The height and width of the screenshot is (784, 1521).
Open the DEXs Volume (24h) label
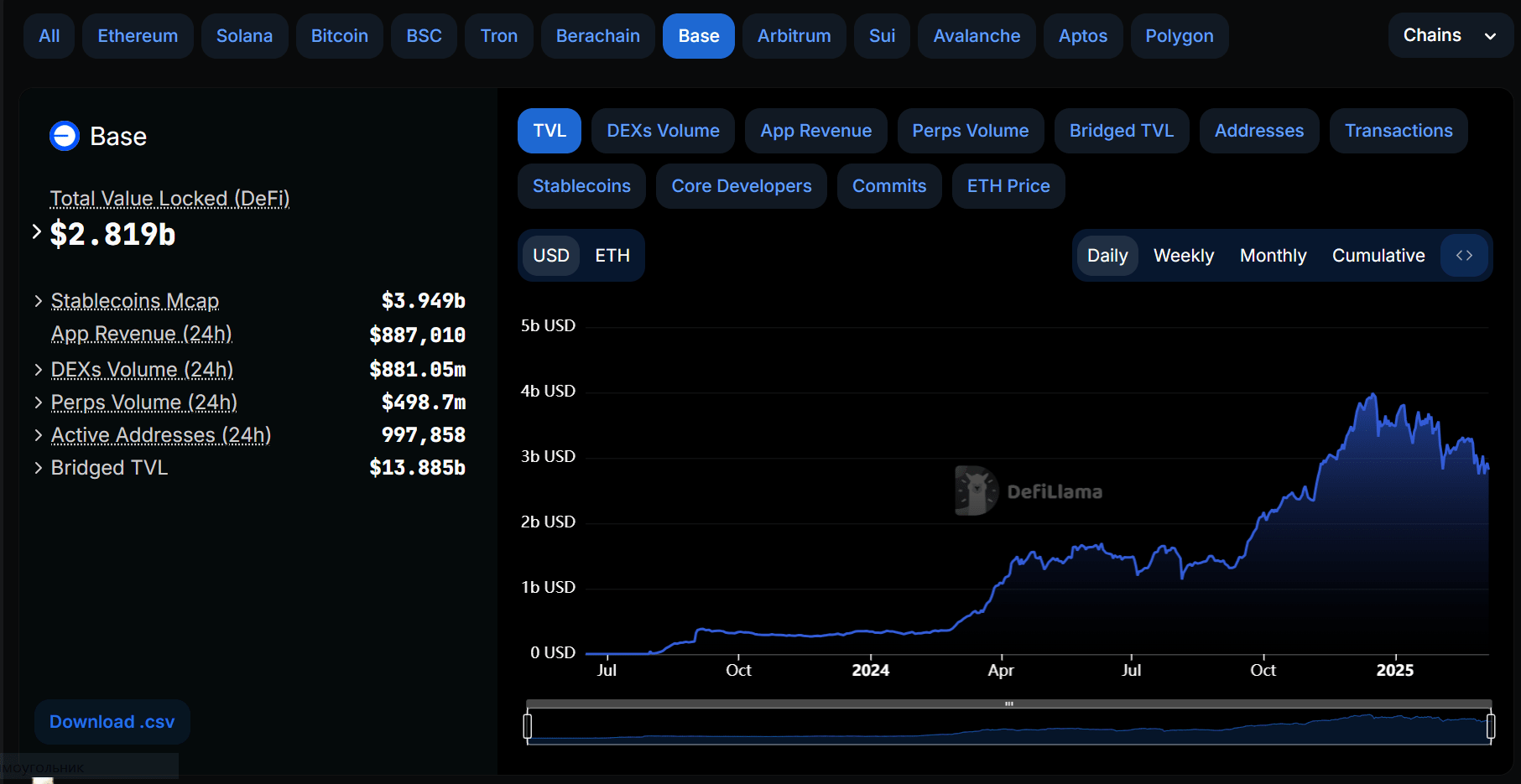(142, 370)
